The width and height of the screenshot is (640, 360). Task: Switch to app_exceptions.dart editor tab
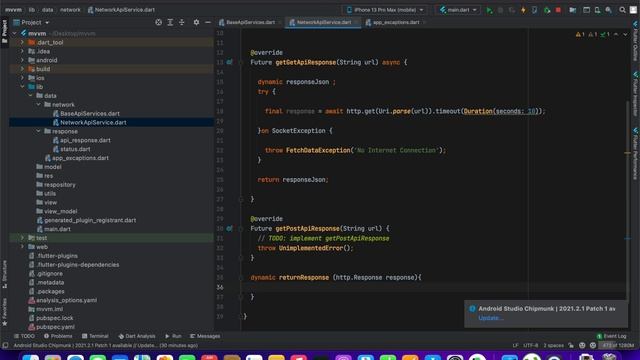click(x=396, y=22)
